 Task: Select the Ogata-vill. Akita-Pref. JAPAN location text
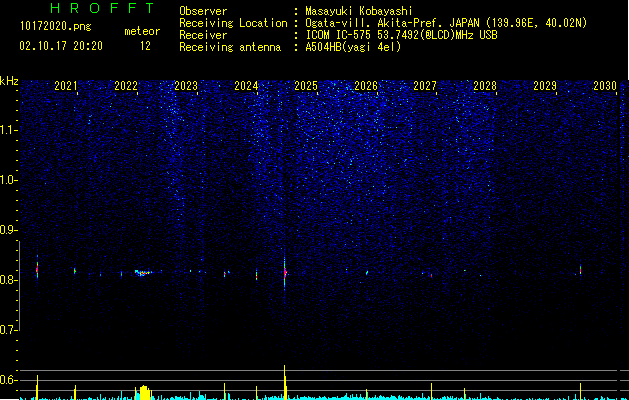coord(446,23)
